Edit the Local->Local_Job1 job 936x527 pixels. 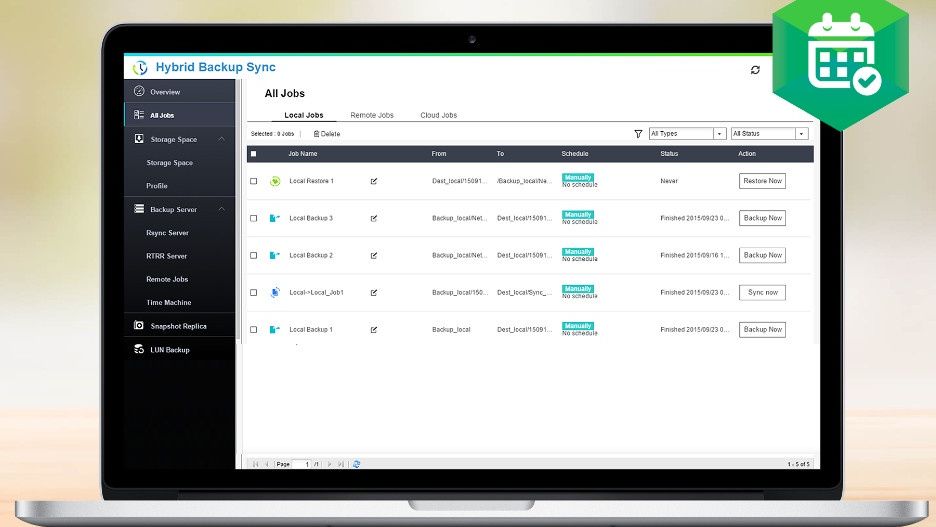pyautogui.click(x=374, y=293)
